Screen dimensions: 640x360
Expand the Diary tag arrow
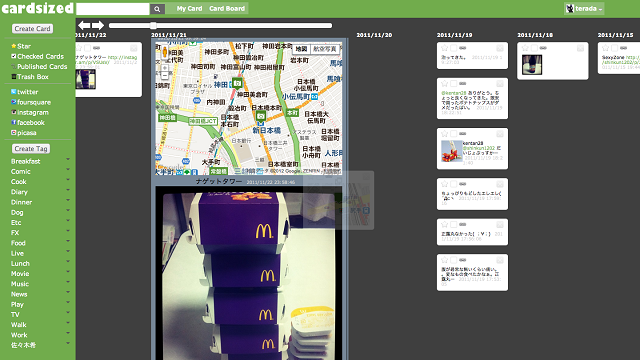point(68,190)
